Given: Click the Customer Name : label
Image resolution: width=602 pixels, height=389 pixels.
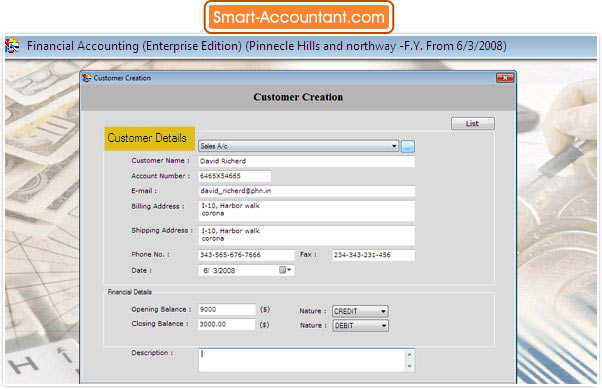Looking at the screenshot, I should click(x=160, y=161).
